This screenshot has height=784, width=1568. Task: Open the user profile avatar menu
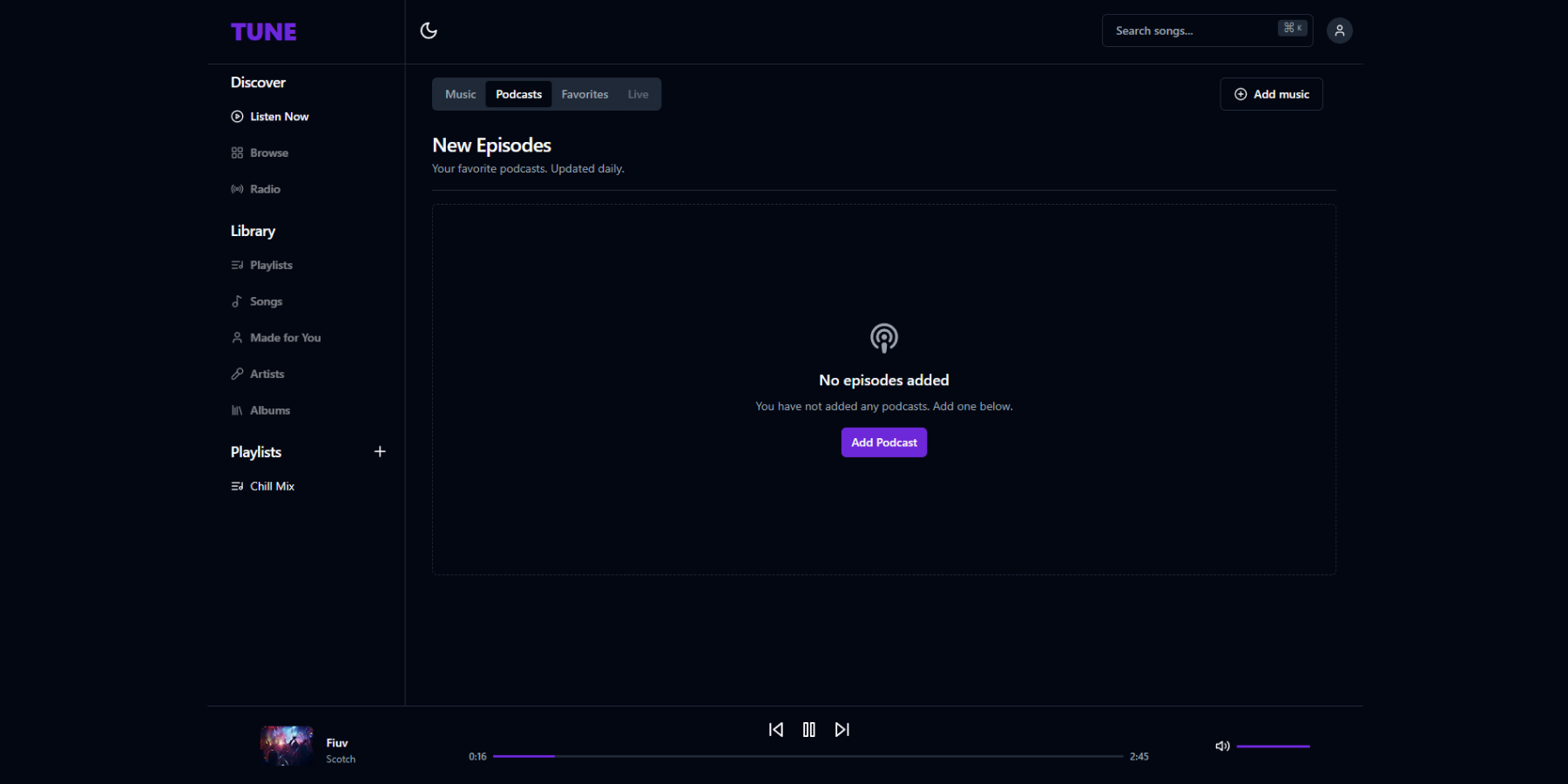(x=1339, y=30)
